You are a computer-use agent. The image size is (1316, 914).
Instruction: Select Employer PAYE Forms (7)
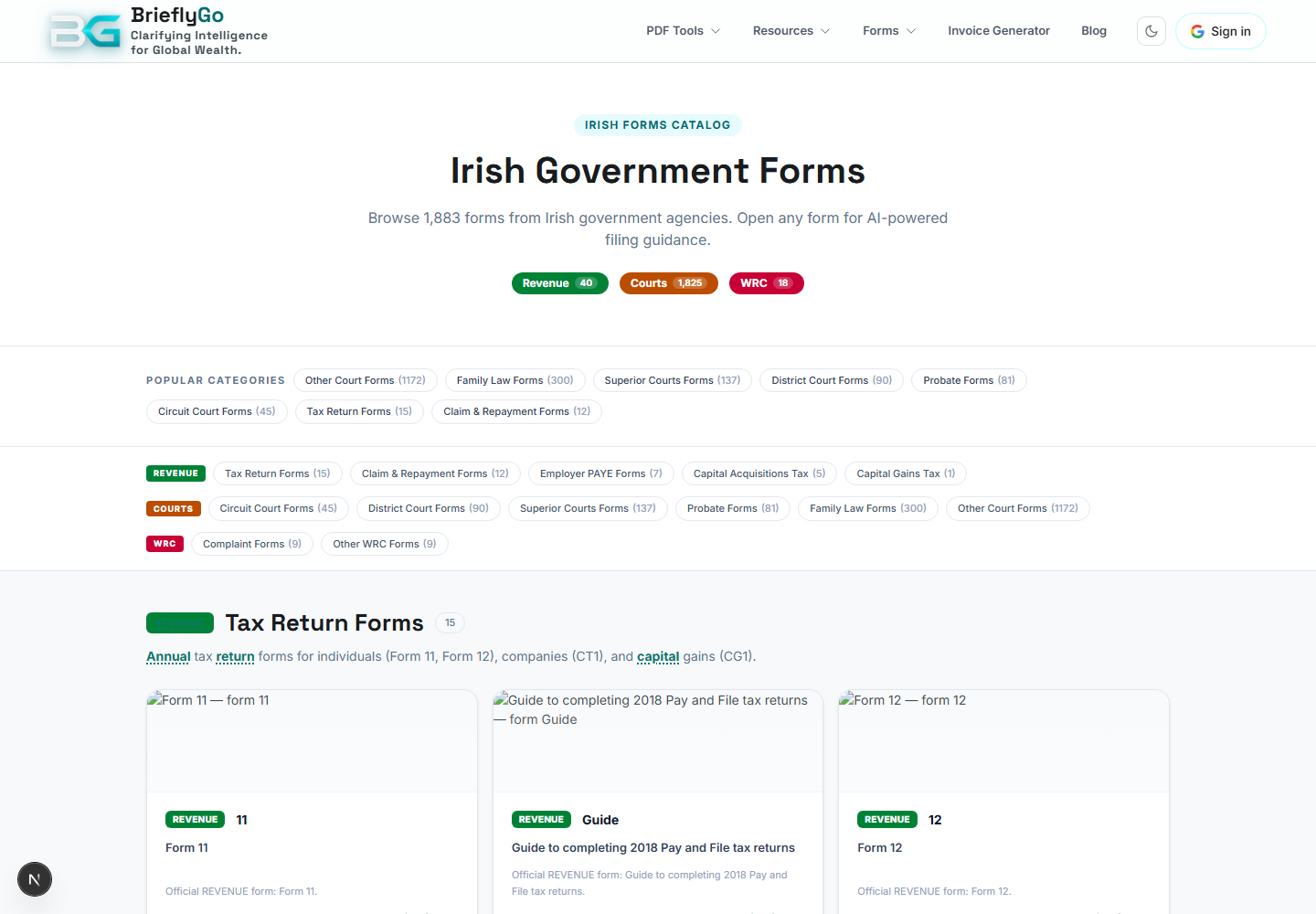coord(601,473)
